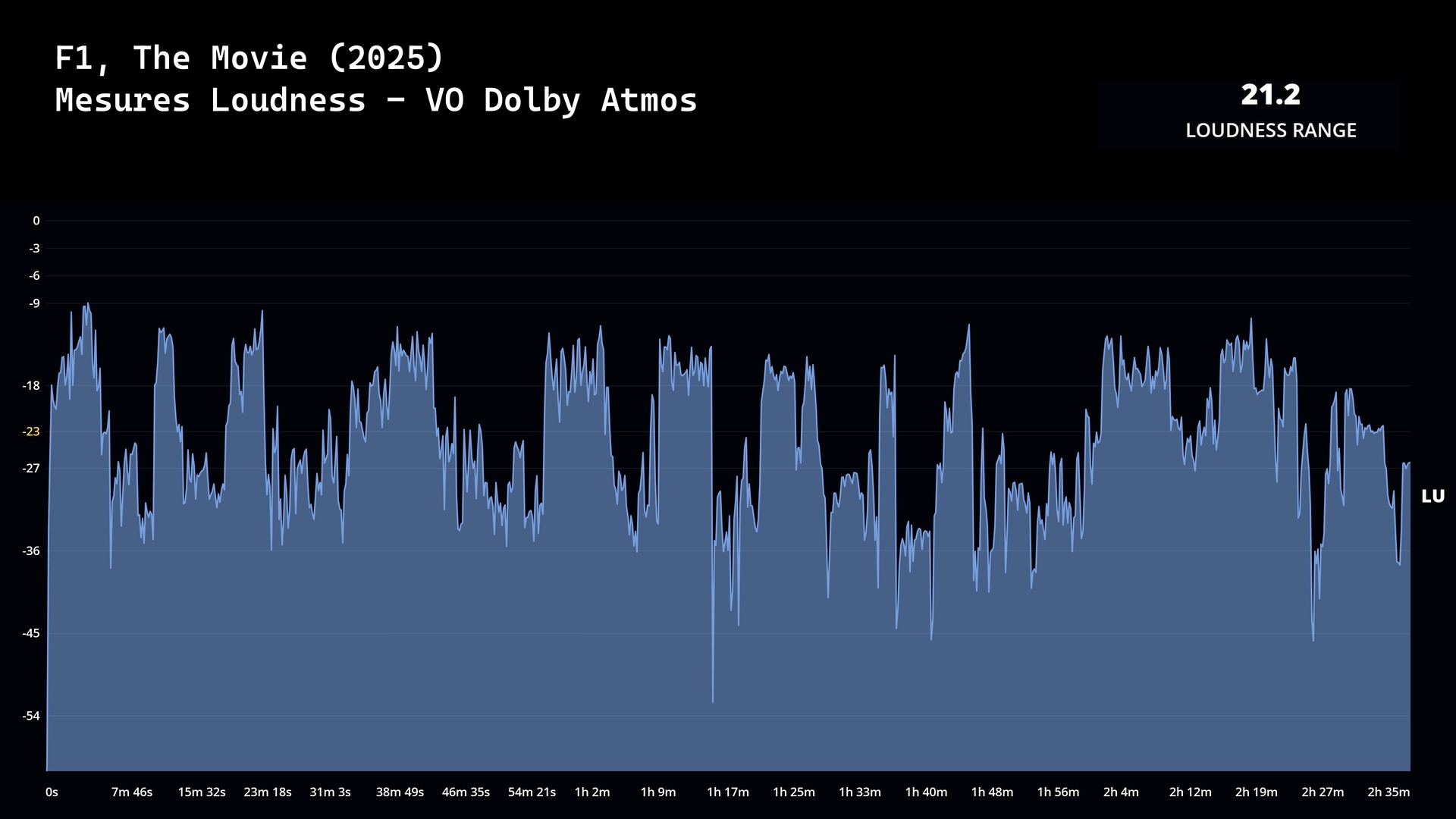This screenshot has width=1456, height=819.
Task: Click the 0 y-axis label
Action: pos(36,221)
